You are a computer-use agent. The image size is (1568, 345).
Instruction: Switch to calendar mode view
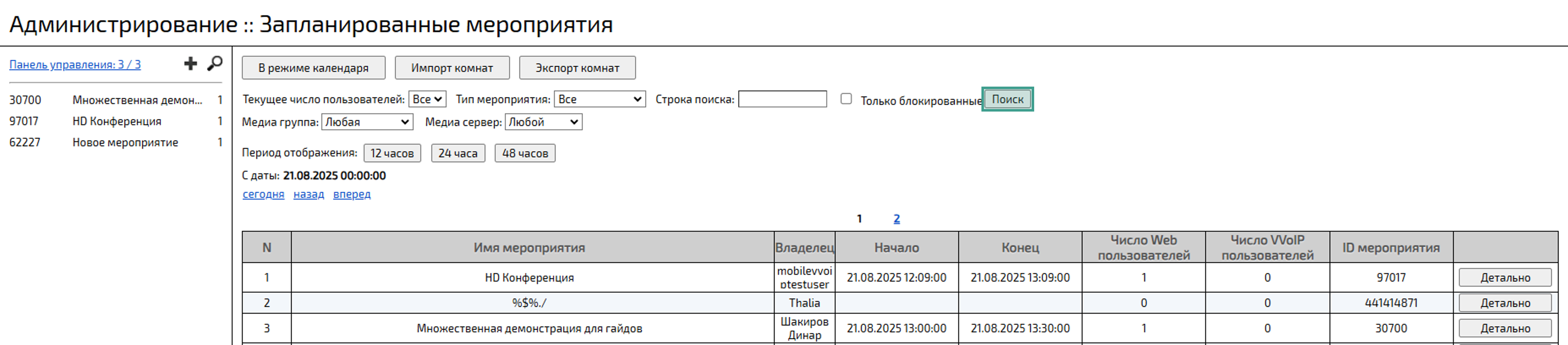click(x=314, y=68)
